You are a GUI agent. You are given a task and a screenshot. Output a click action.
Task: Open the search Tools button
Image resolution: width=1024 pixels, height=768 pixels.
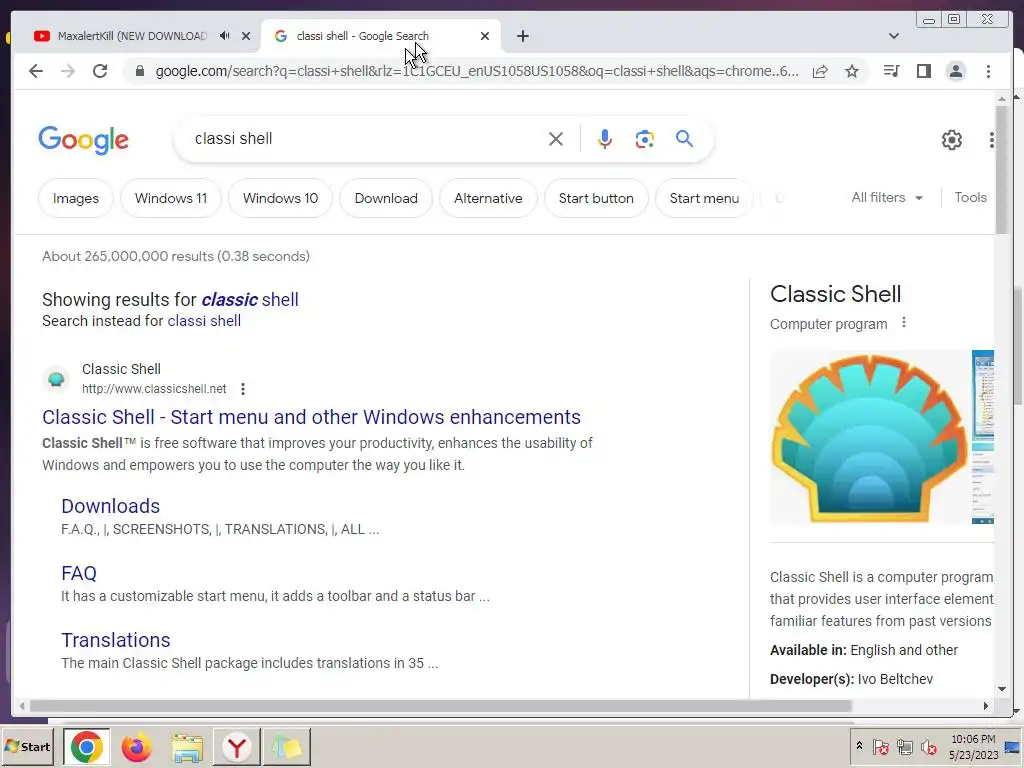pos(970,197)
